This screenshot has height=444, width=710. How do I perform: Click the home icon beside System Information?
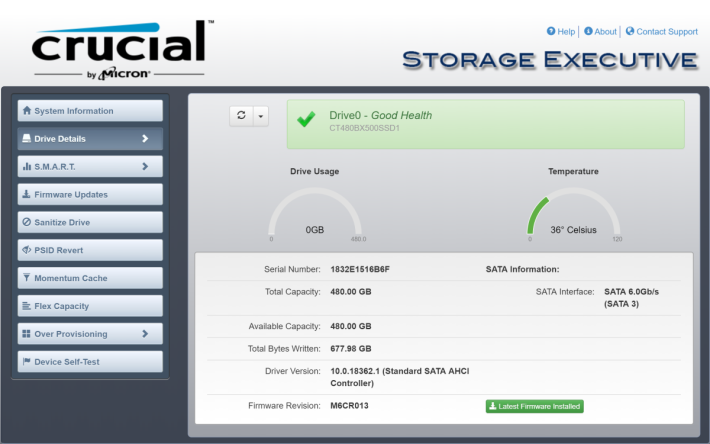pos(27,110)
